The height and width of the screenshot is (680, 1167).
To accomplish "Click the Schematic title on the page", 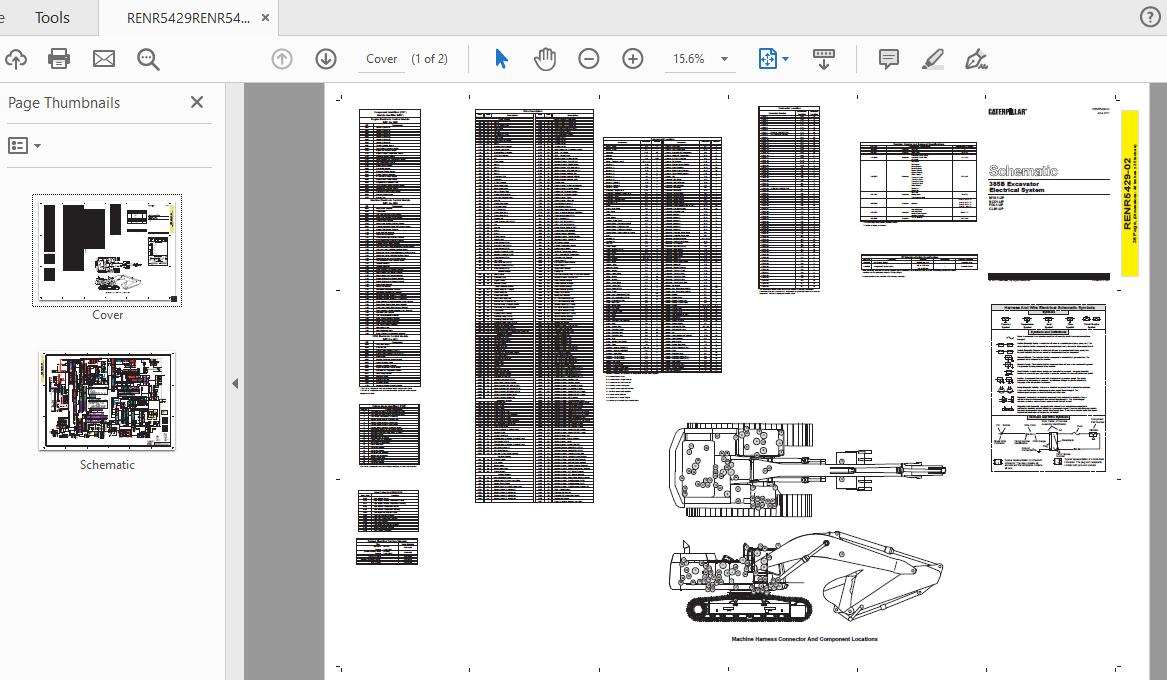I will 1023,171.
